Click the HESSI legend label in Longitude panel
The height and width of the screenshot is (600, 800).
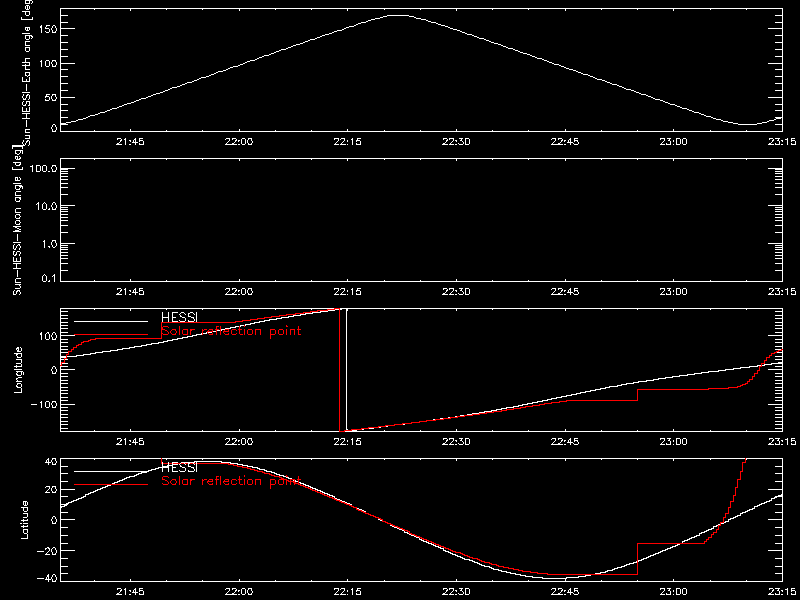pos(179,318)
